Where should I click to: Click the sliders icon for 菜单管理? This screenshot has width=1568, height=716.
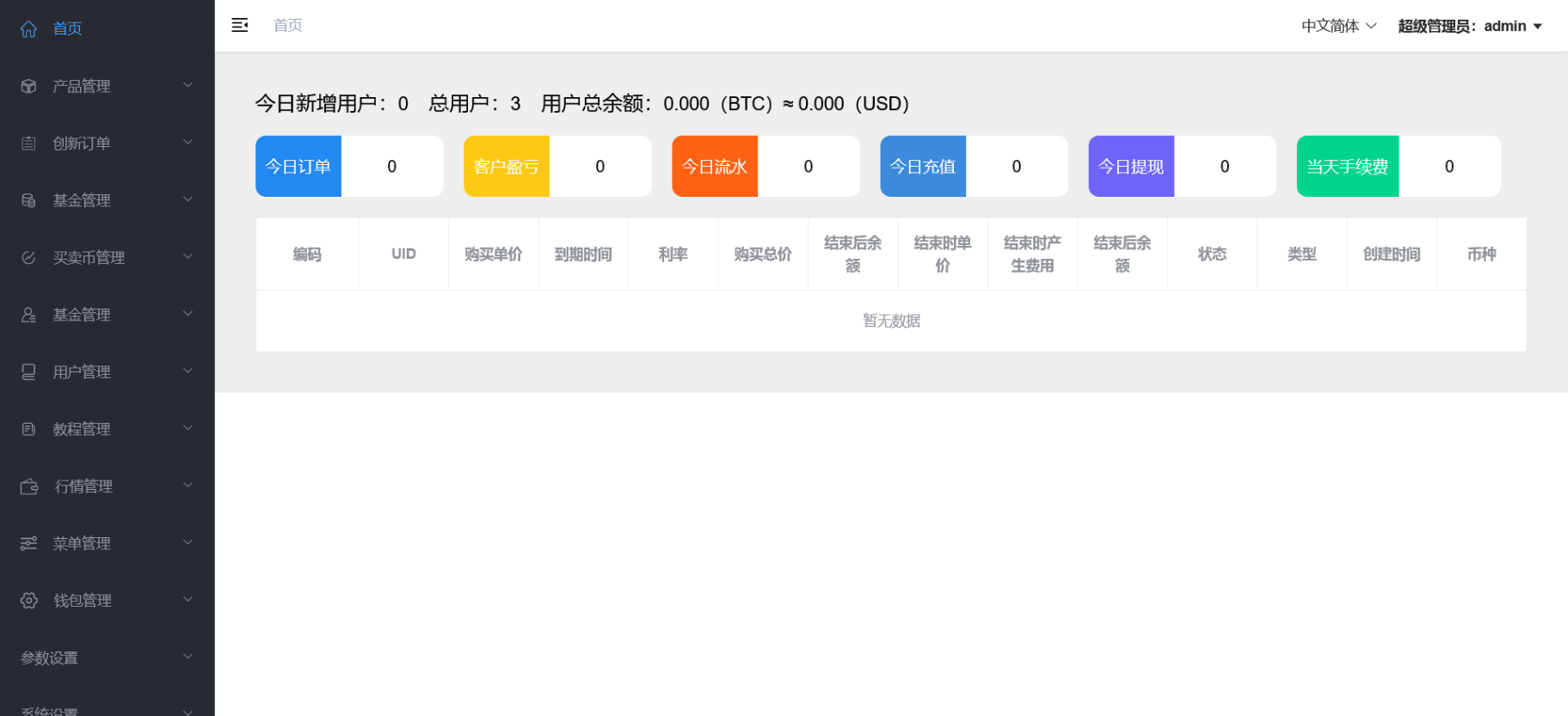pyautogui.click(x=28, y=543)
